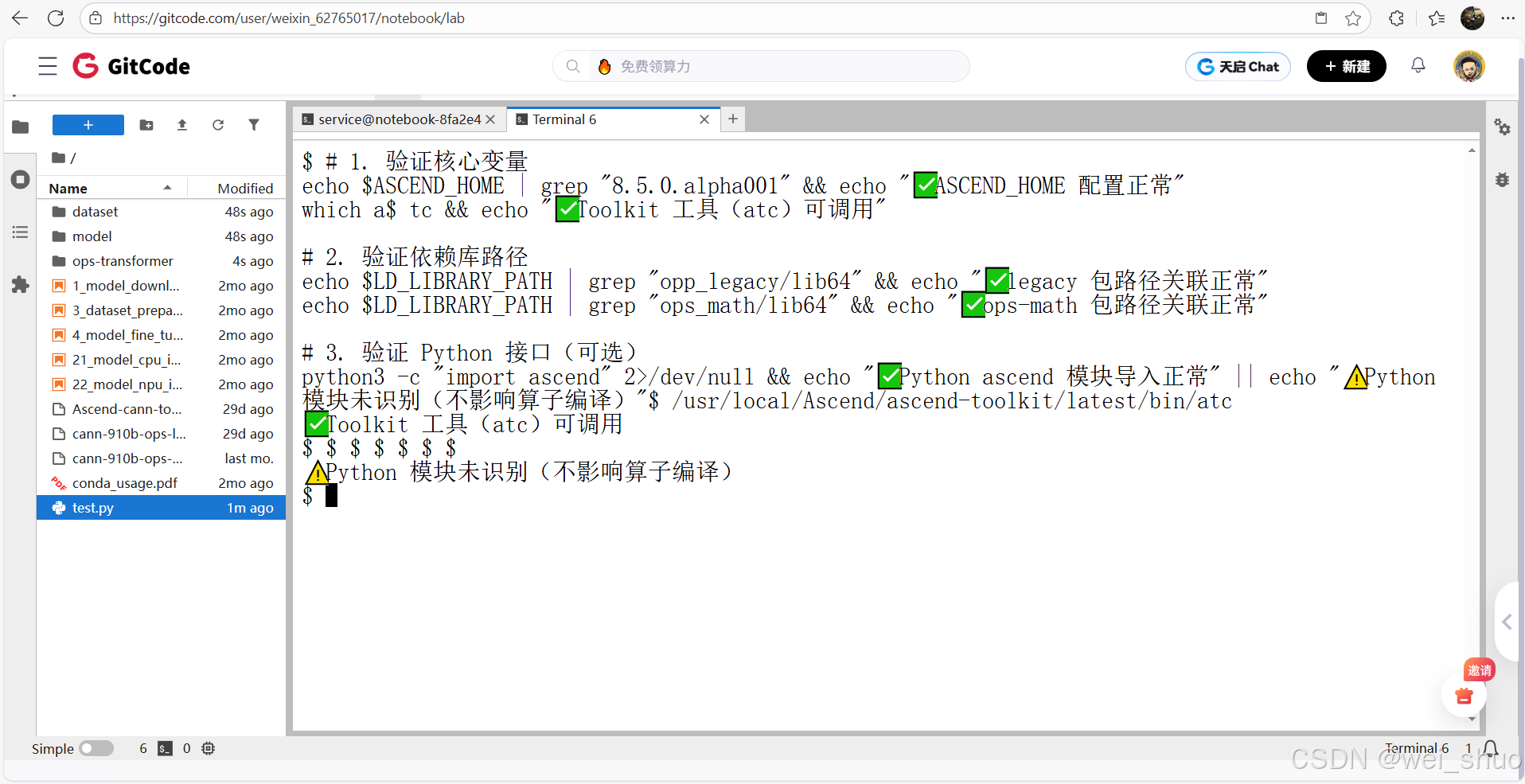Viewport: 1525px width, 784px height.
Task: Open the model folder
Action: pyautogui.click(x=162, y=236)
